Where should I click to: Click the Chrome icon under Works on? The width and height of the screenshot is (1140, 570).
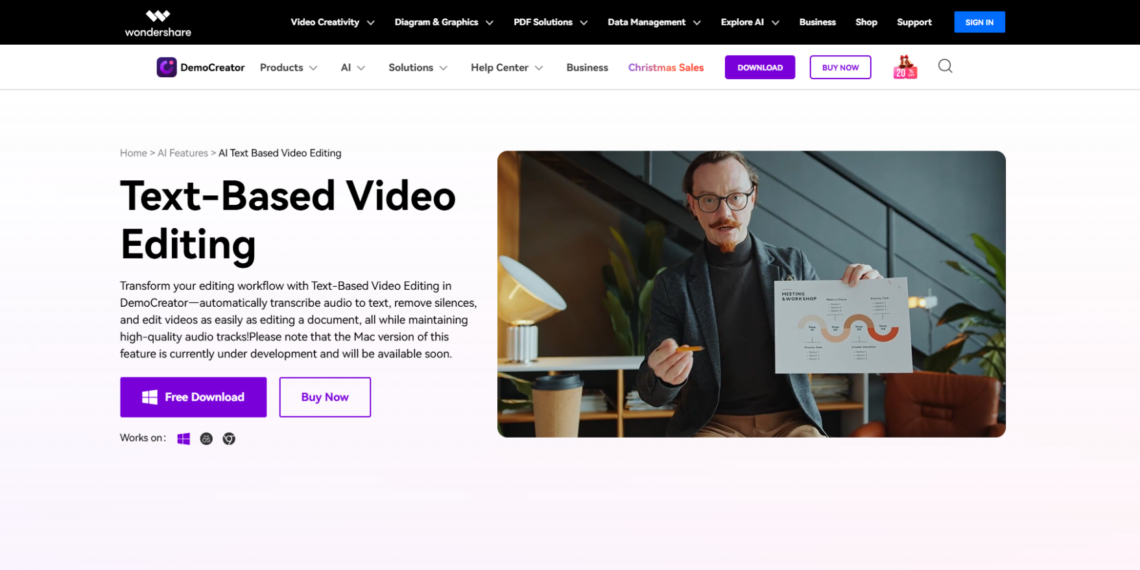pos(229,439)
